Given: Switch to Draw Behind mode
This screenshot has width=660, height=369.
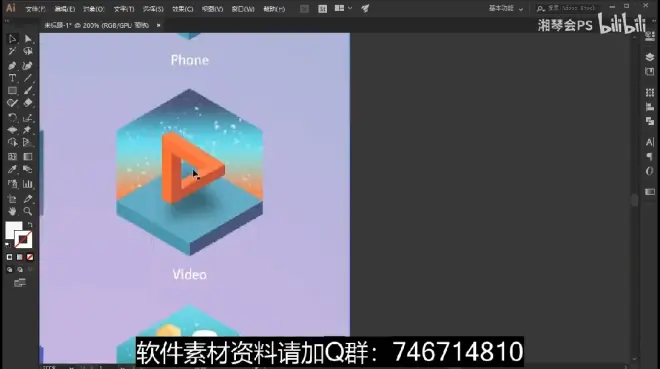Looking at the screenshot, I should (x=20, y=270).
